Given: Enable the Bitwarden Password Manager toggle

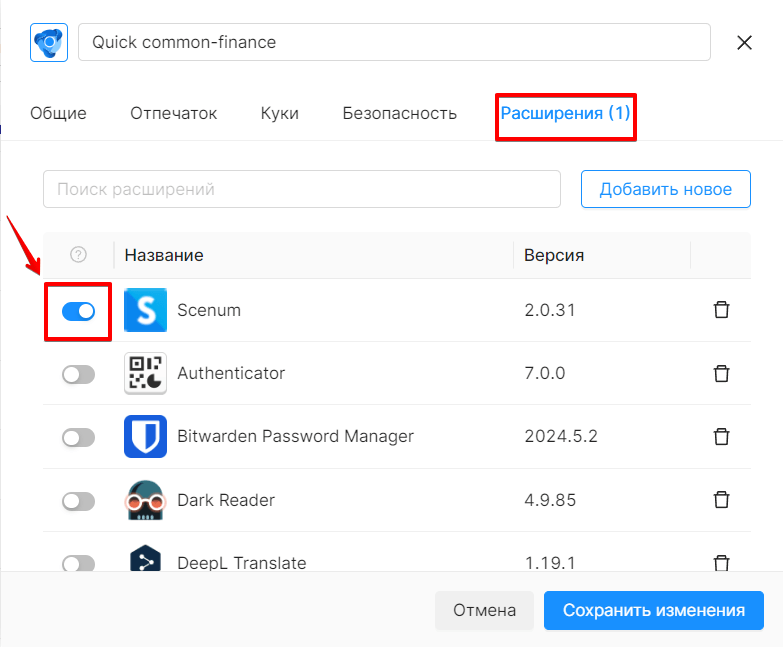Looking at the screenshot, I should click(78, 438).
